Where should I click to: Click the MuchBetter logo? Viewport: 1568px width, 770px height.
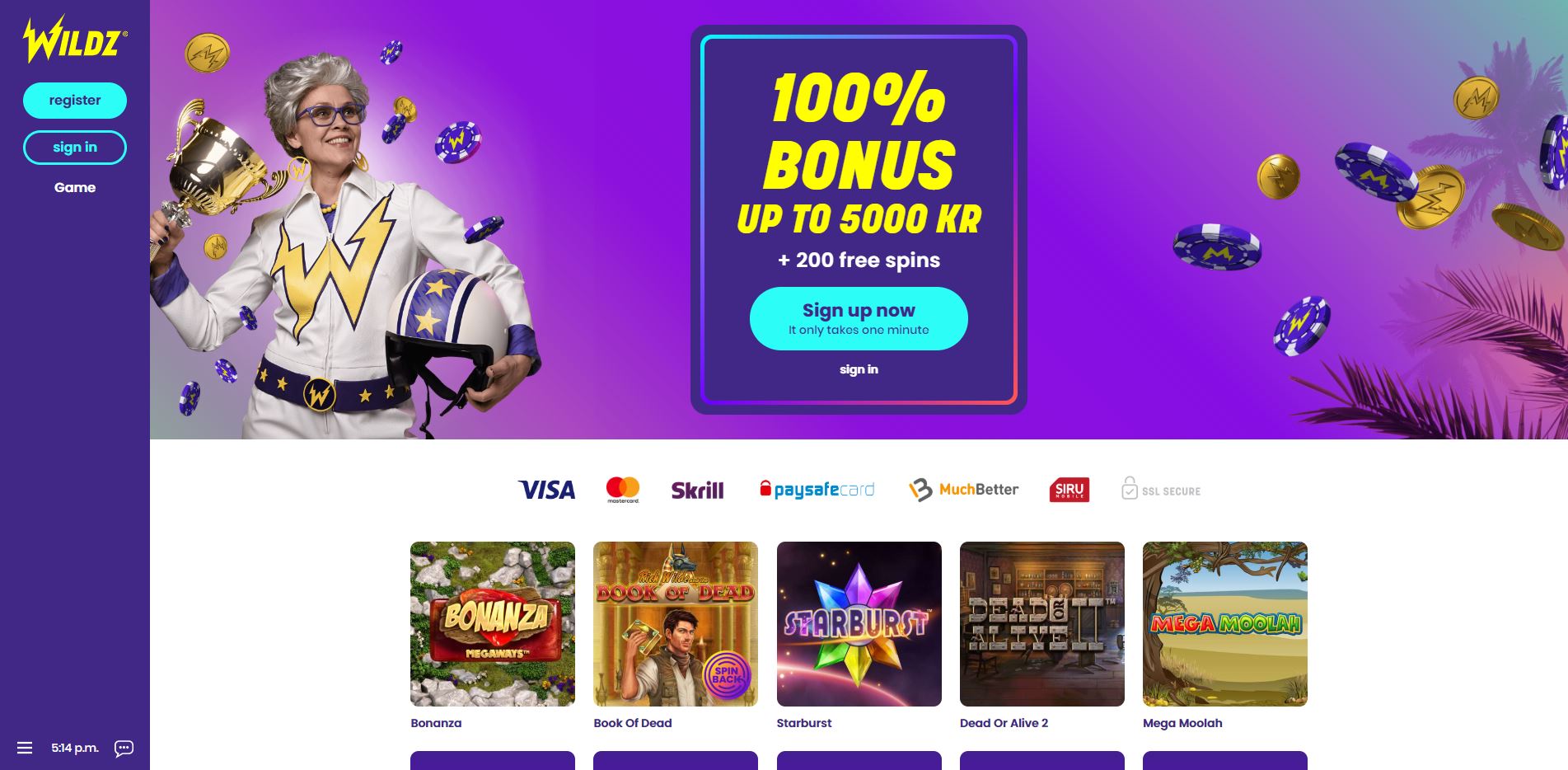[x=963, y=490]
